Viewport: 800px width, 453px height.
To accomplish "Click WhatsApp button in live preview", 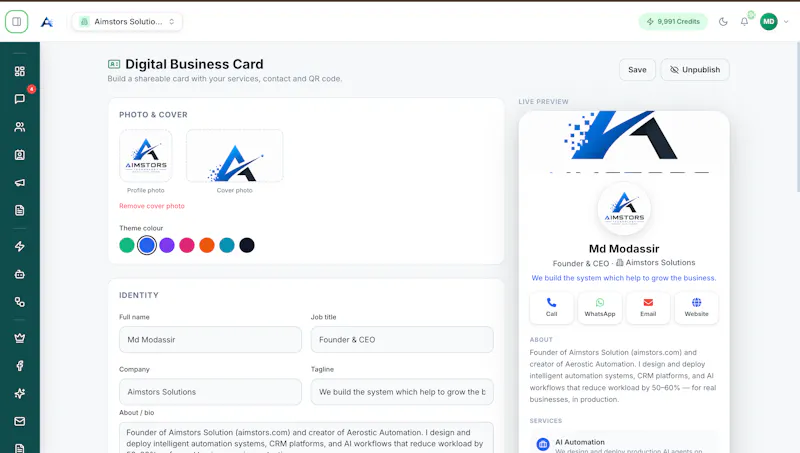I will (600, 308).
